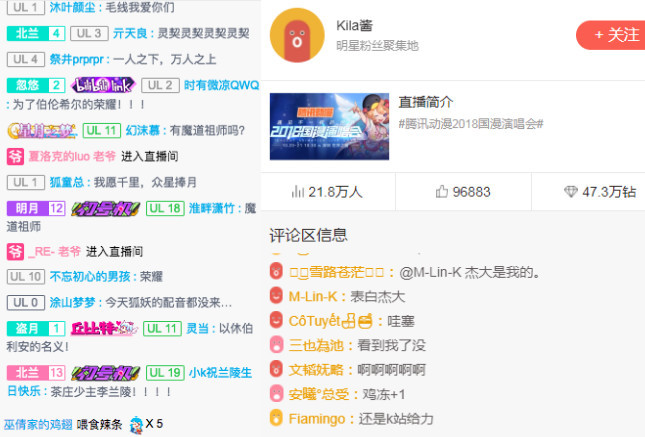Screen dimensions: 645x437
Task: Click the #腾讯动漫2018国漫演唱会# hashtag
Action: 471,123
